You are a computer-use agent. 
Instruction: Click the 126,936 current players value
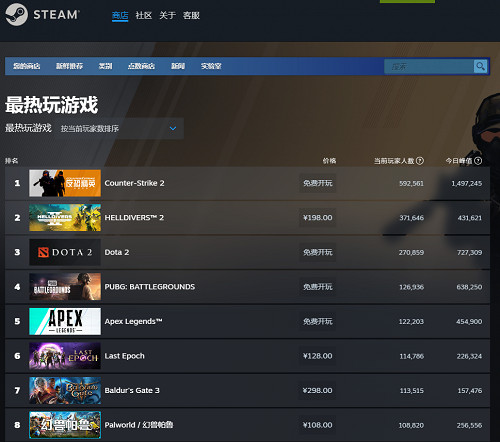(412, 287)
